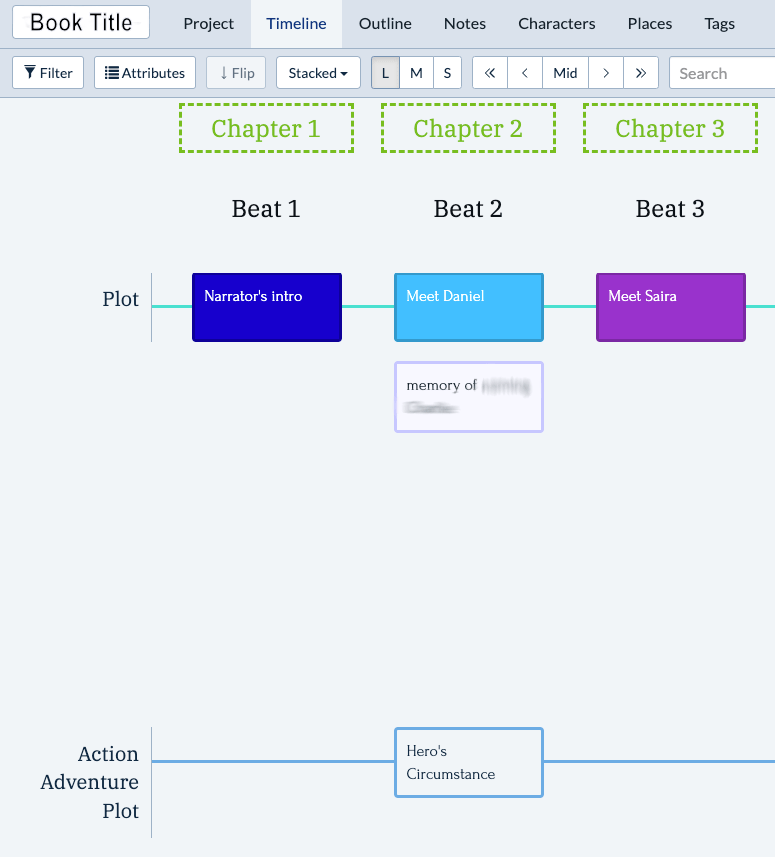Image resolution: width=775 pixels, height=857 pixels.
Task: Expand the Stacked view dropdown
Action: [x=318, y=73]
